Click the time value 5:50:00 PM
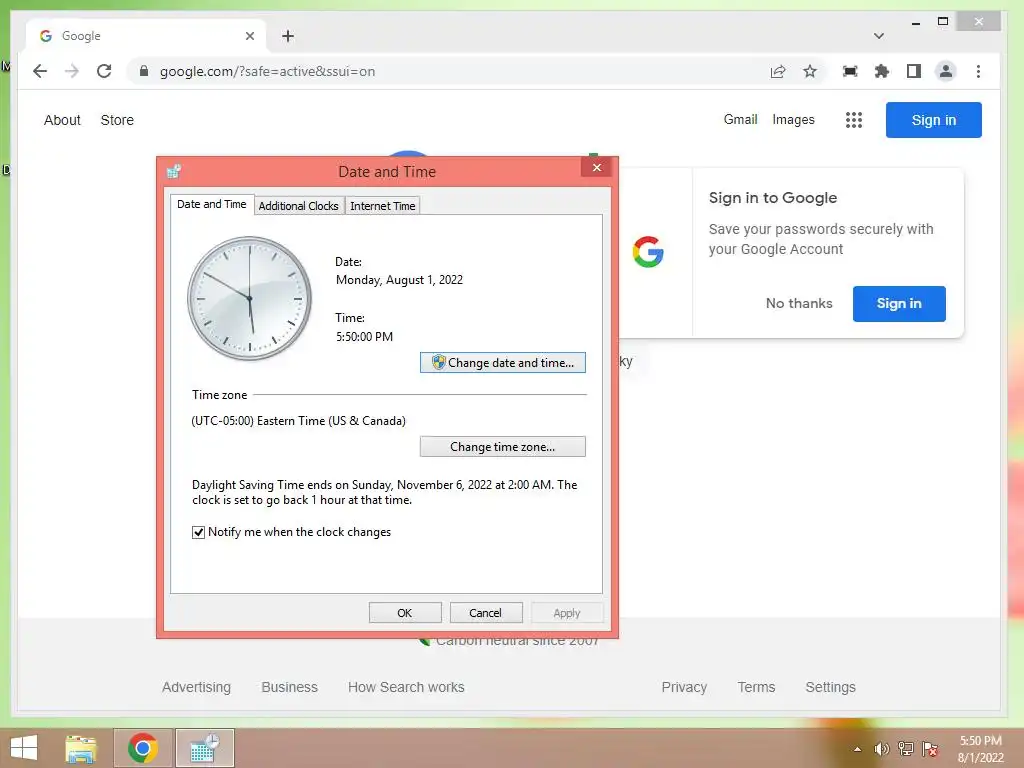The width and height of the screenshot is (1024, 768). [x=364, y=337]
